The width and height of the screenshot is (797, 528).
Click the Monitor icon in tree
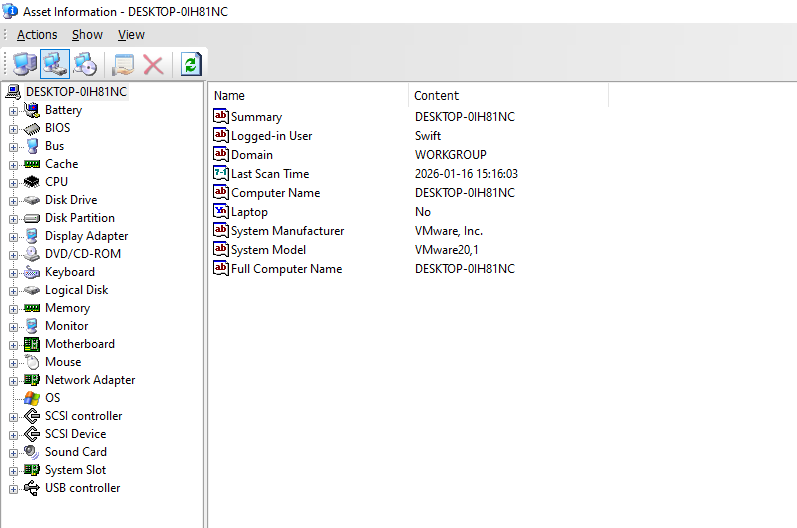[x=32, y=326]
